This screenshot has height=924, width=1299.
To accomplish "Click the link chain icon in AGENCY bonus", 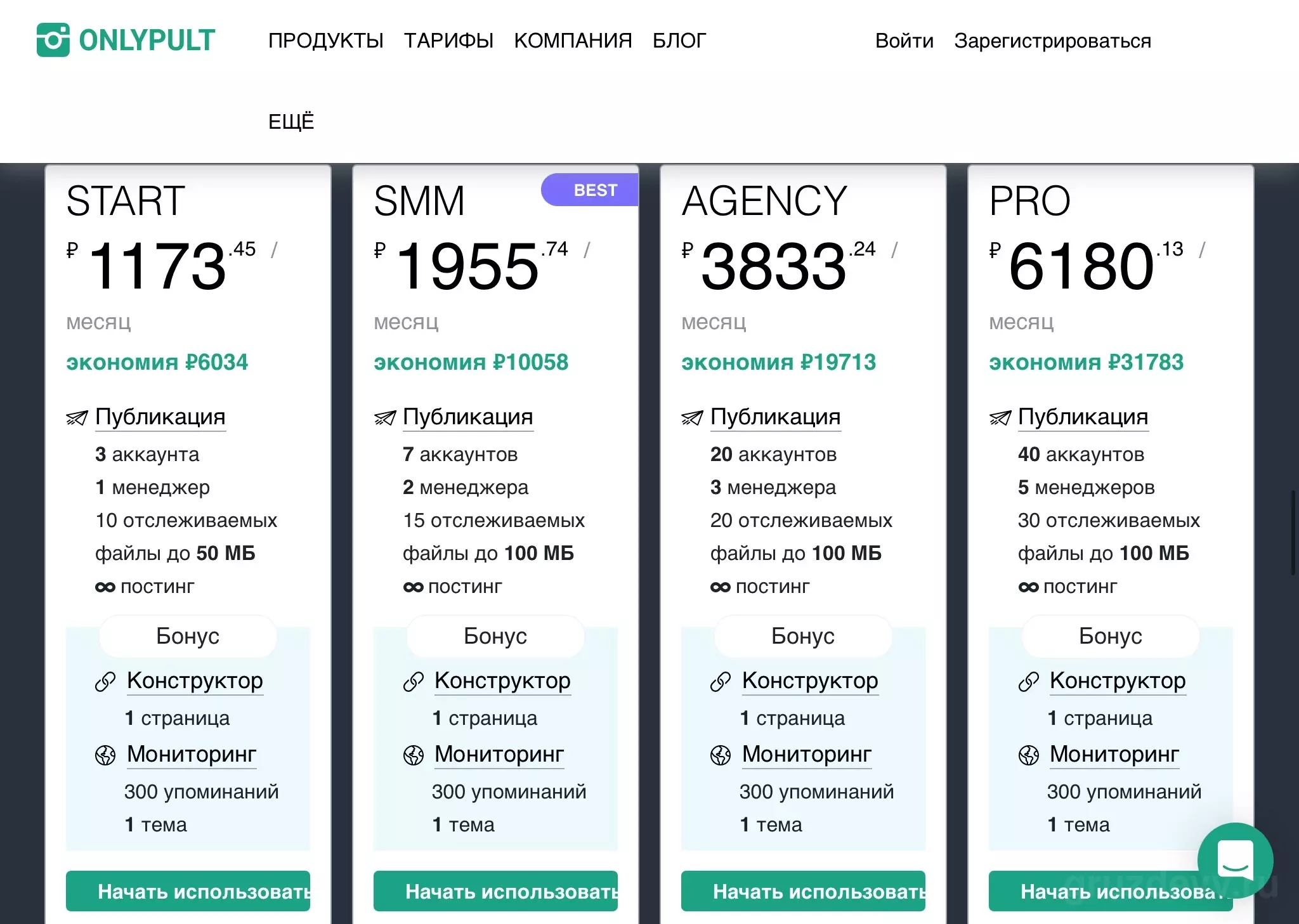I will click(x=721, y=682).
